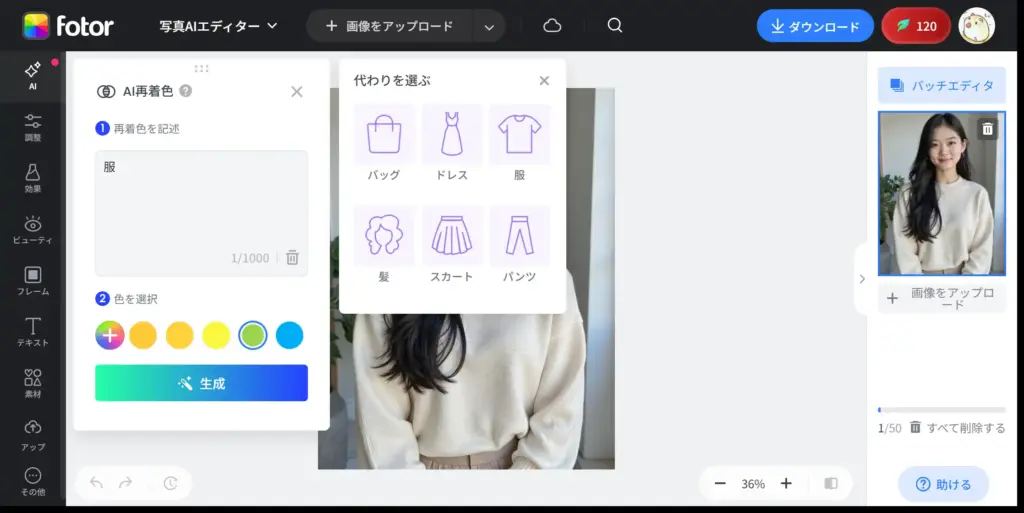Open the ビューティ beauty tools
The width and height of the screenshot is (1024, 513).
[x=32, y=230]
